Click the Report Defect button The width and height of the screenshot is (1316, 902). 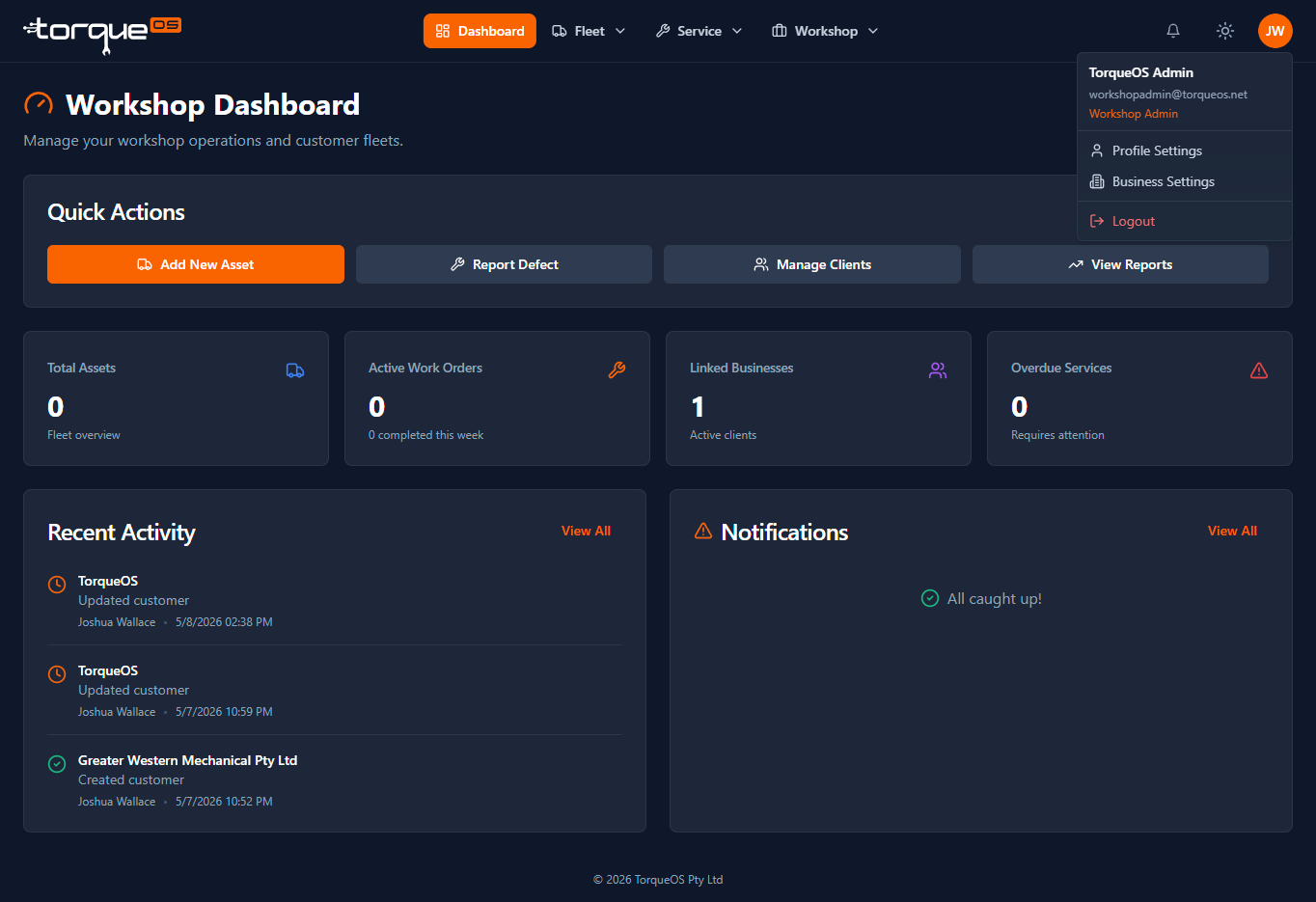coord(504,264)
